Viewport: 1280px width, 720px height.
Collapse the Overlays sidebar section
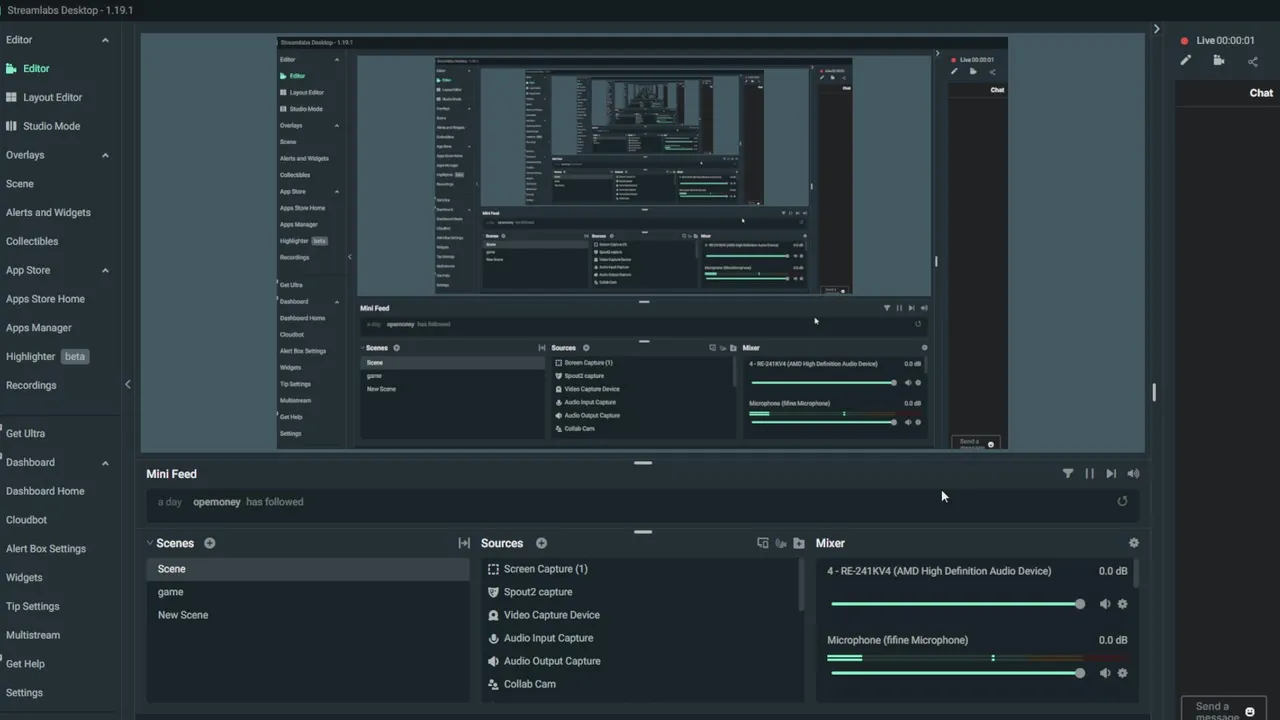tap(105, 155)
